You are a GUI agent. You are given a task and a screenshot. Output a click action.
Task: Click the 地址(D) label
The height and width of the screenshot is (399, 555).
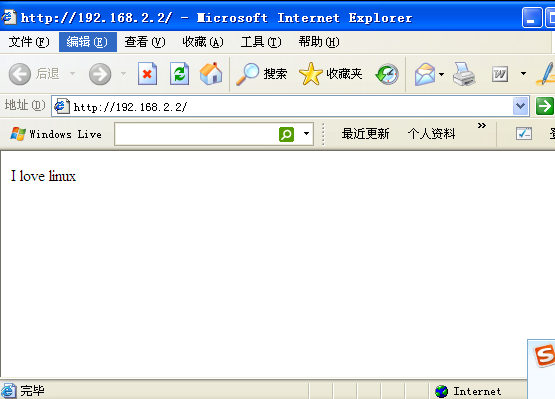click(25, 105)
